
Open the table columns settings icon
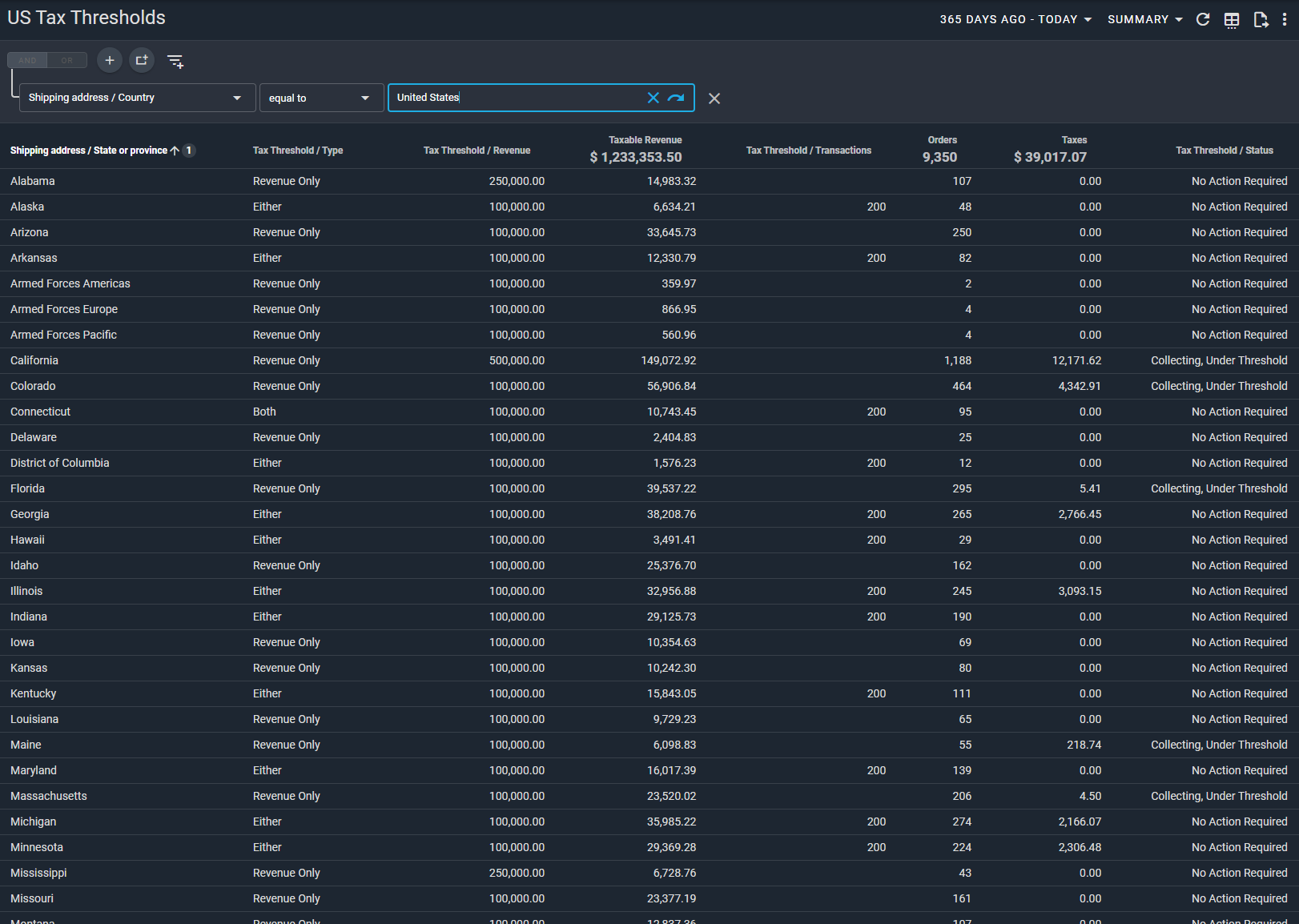coord(1232,20)
